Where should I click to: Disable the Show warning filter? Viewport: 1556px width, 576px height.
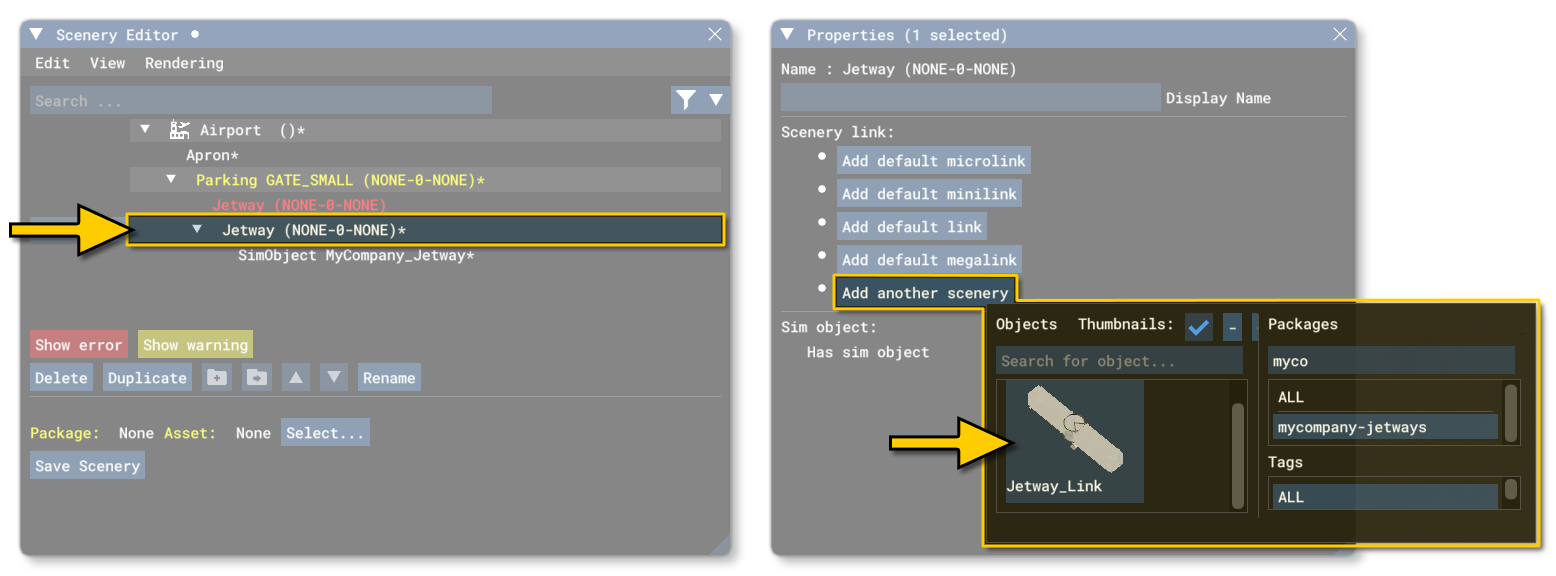(x=195, y=344)
